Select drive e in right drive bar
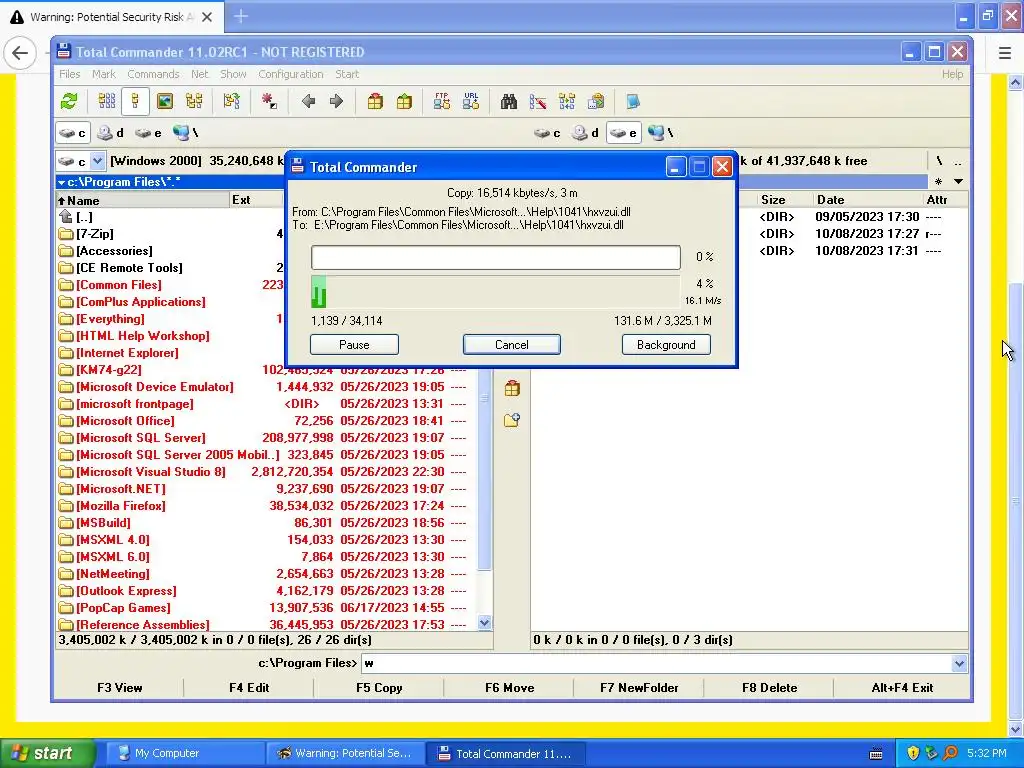The width and height of the screenshot is (1024, 768). coord(623,133)
